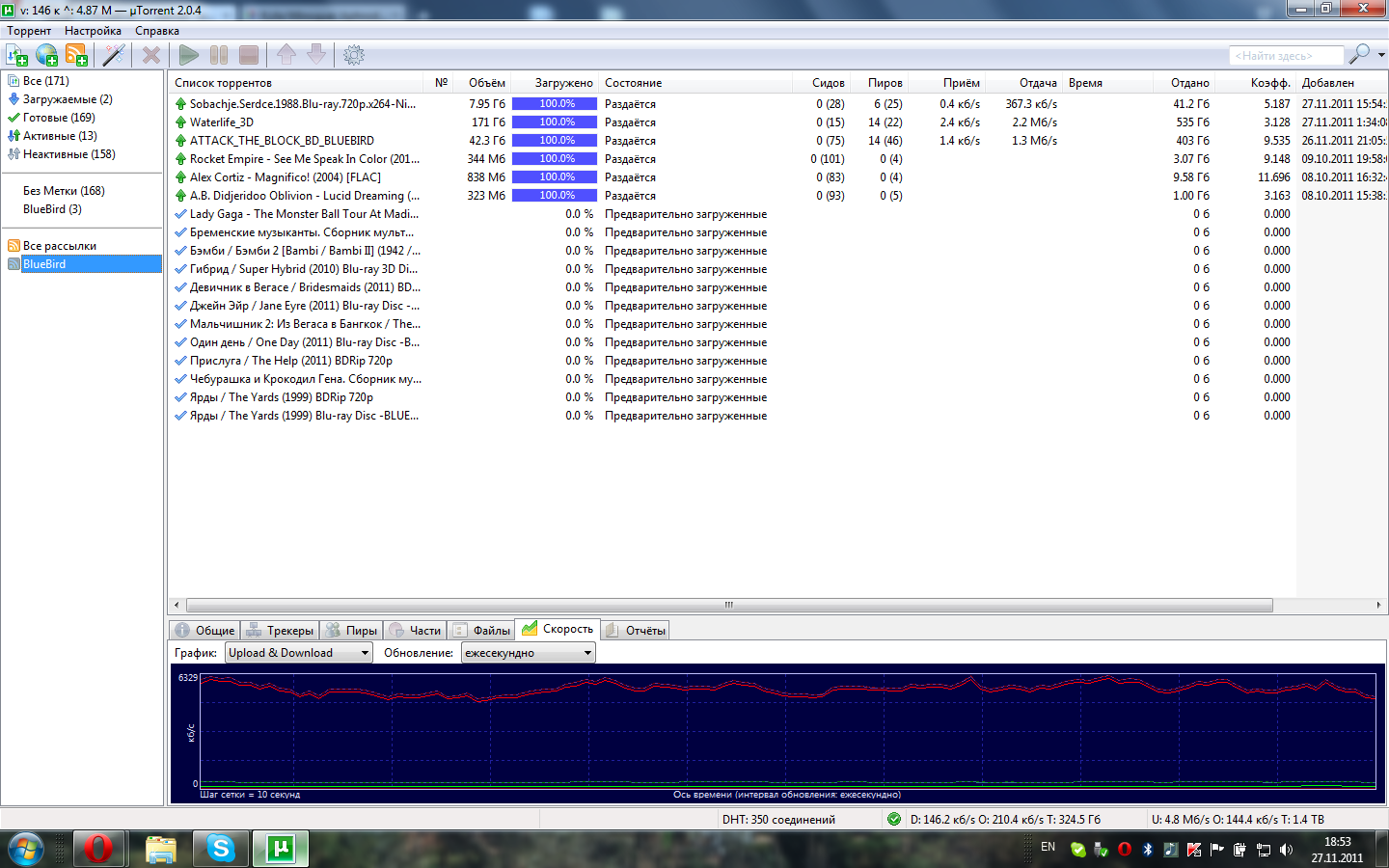Click the Move Down Queue arrow icon

click(x=316, y=55)
